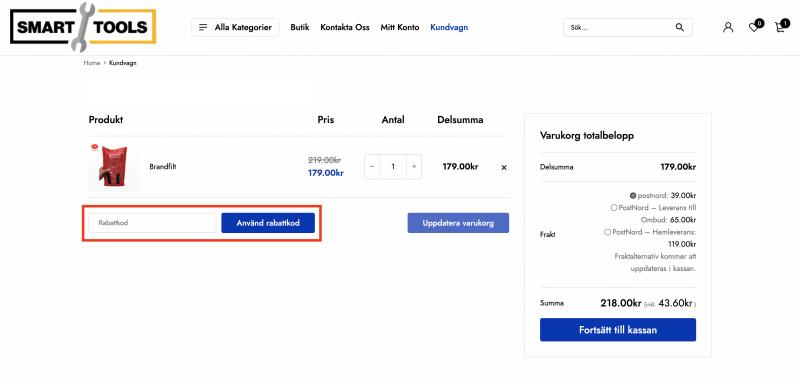This screenshot has height=385, width=800.
Task: Click Använd rabattkod button
Action: coord(268,223)
